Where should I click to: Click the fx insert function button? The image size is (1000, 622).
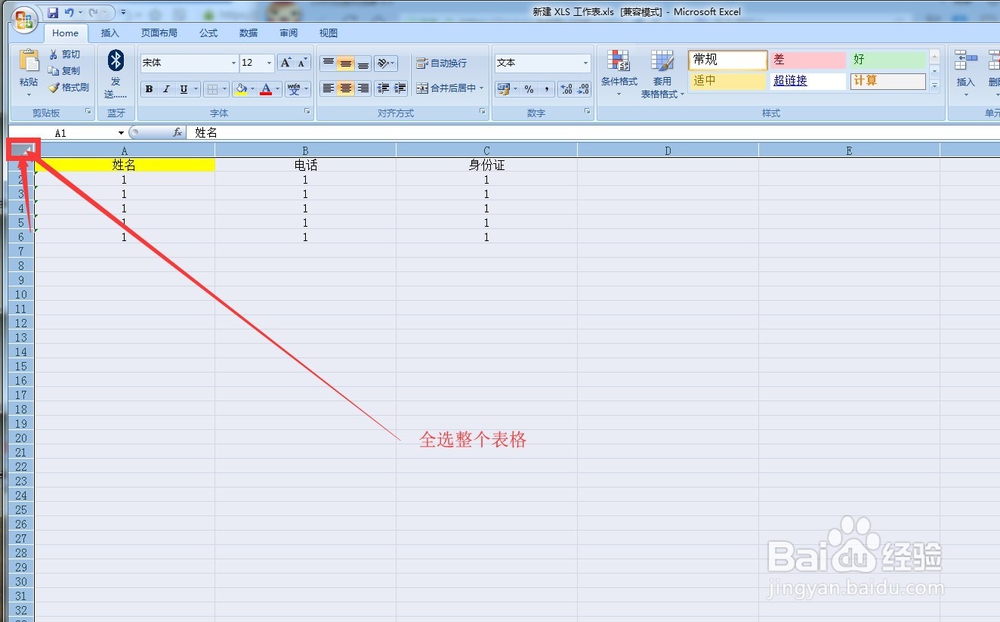pos(177,132)
